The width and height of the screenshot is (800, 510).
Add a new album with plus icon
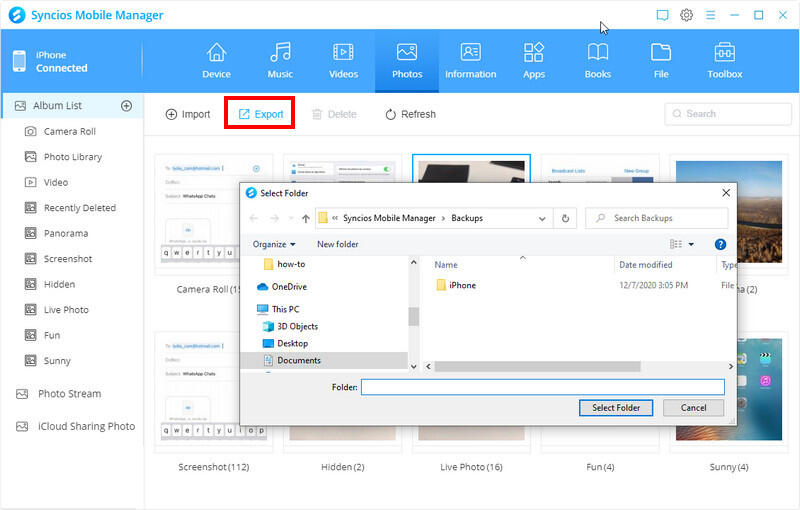click(x=126, y=106)
